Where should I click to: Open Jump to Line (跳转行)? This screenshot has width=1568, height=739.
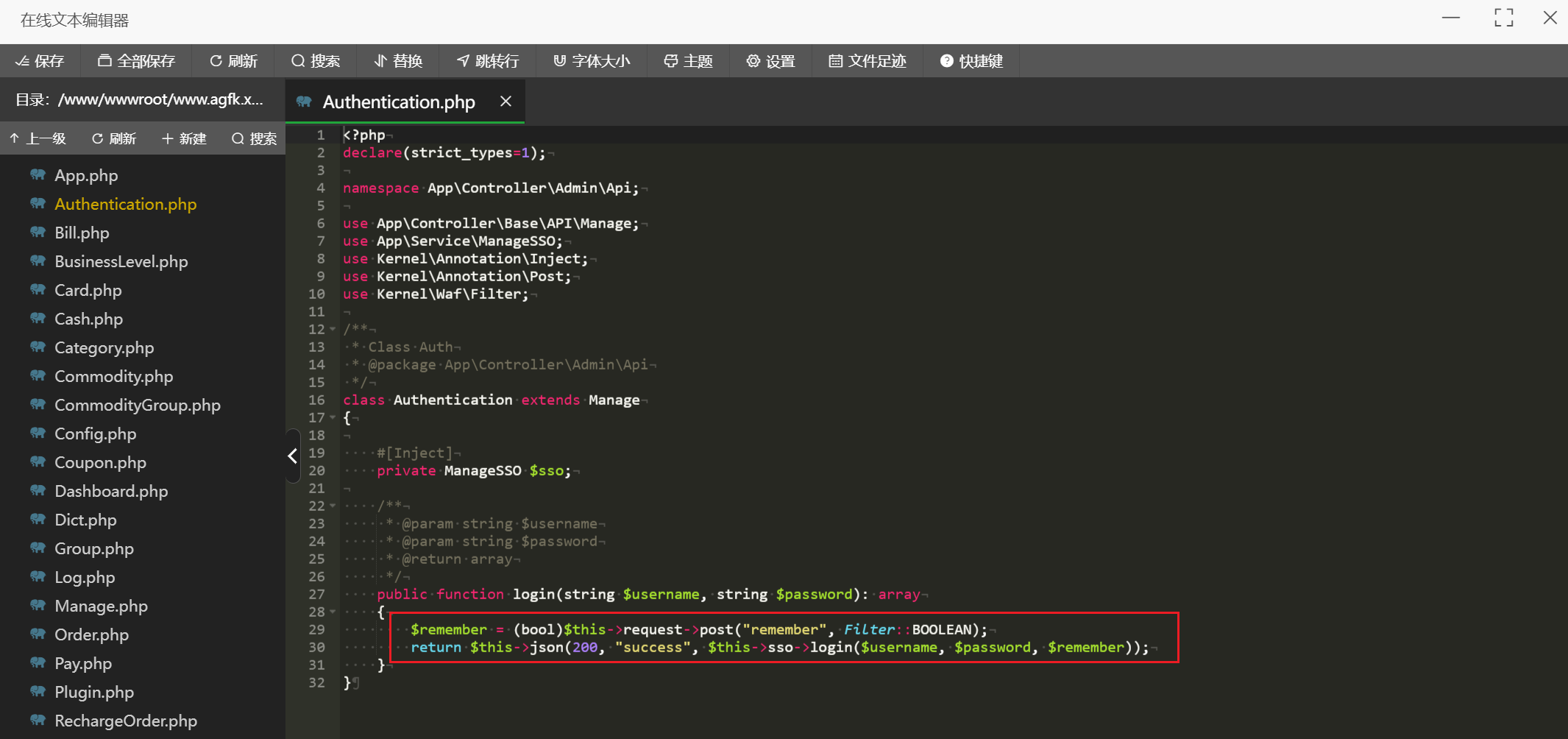click(488, 61)
